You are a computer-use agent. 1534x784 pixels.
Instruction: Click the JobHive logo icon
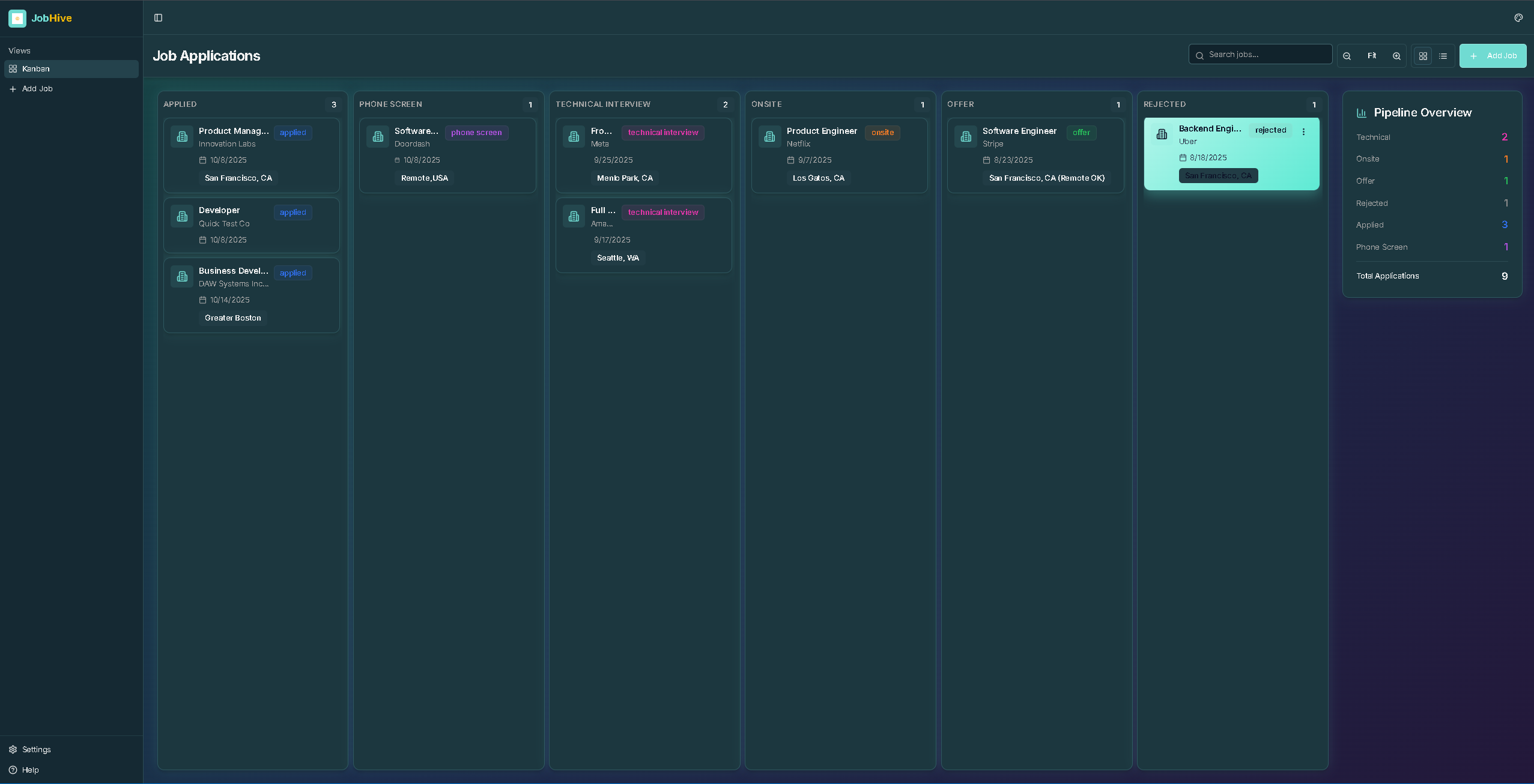click(x=16, y=18)
